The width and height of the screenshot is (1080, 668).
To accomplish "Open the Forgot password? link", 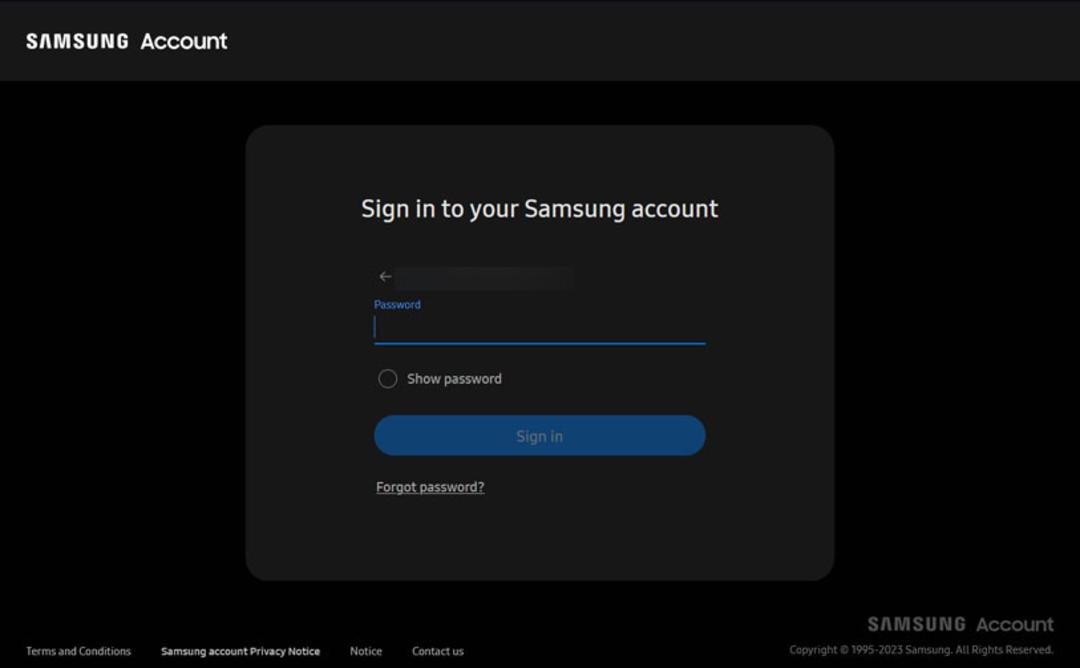I will (430, 487).
